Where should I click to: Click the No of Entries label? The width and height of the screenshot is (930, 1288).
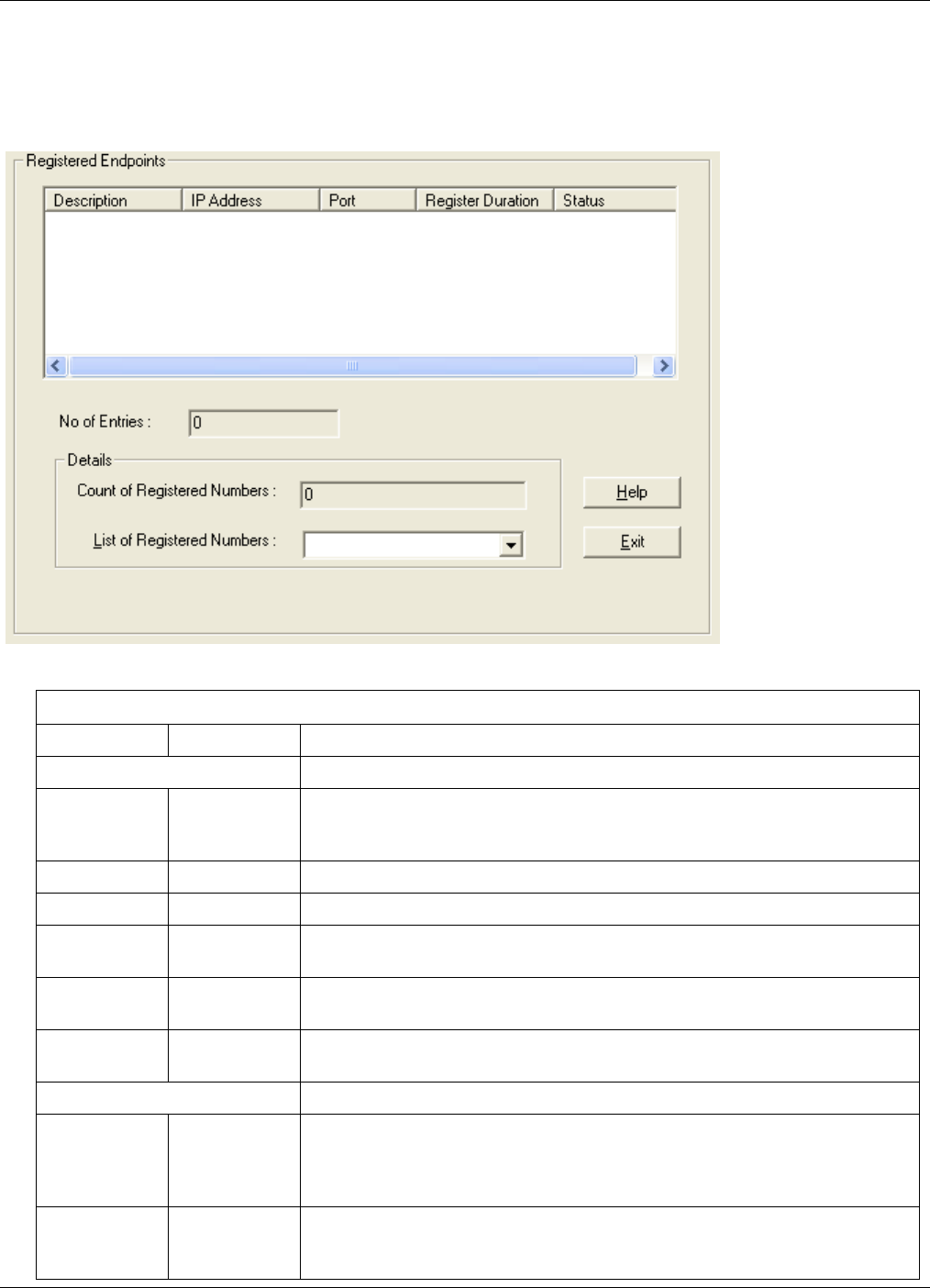[x=105, y=422]
